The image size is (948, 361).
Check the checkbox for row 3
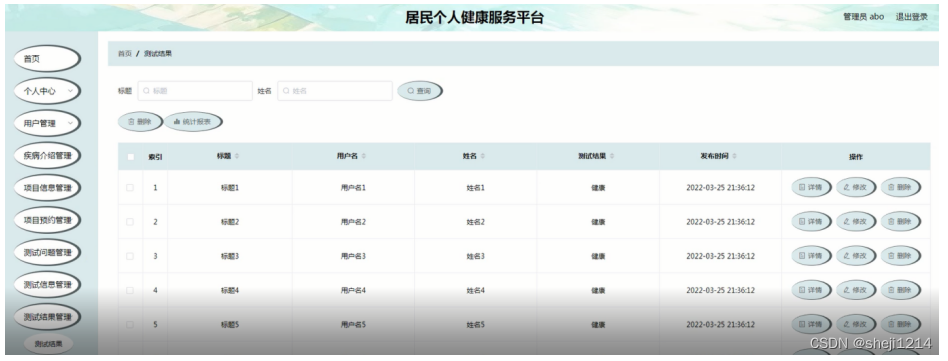tap(130, 256)
